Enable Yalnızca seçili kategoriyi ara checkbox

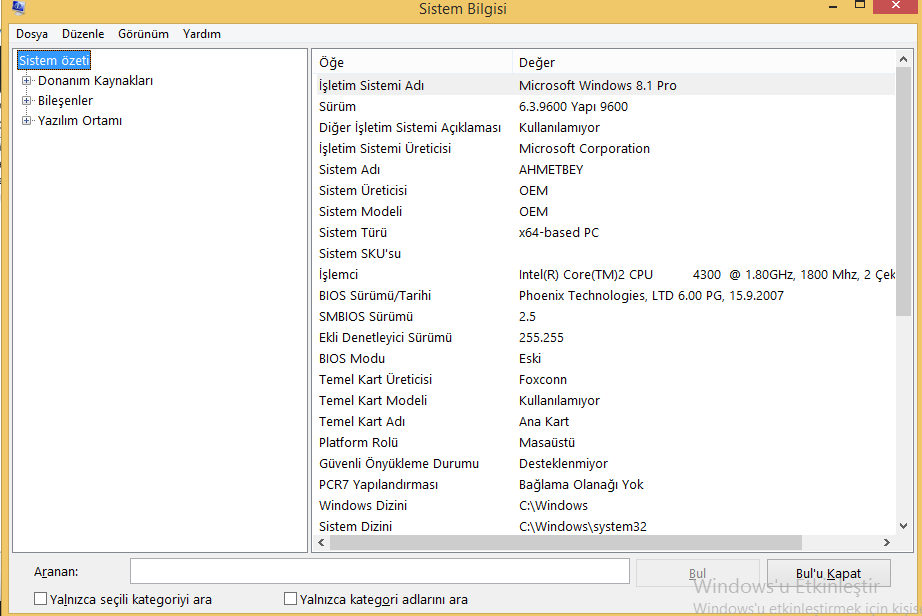pyautogui.click(x=41, y=599)
